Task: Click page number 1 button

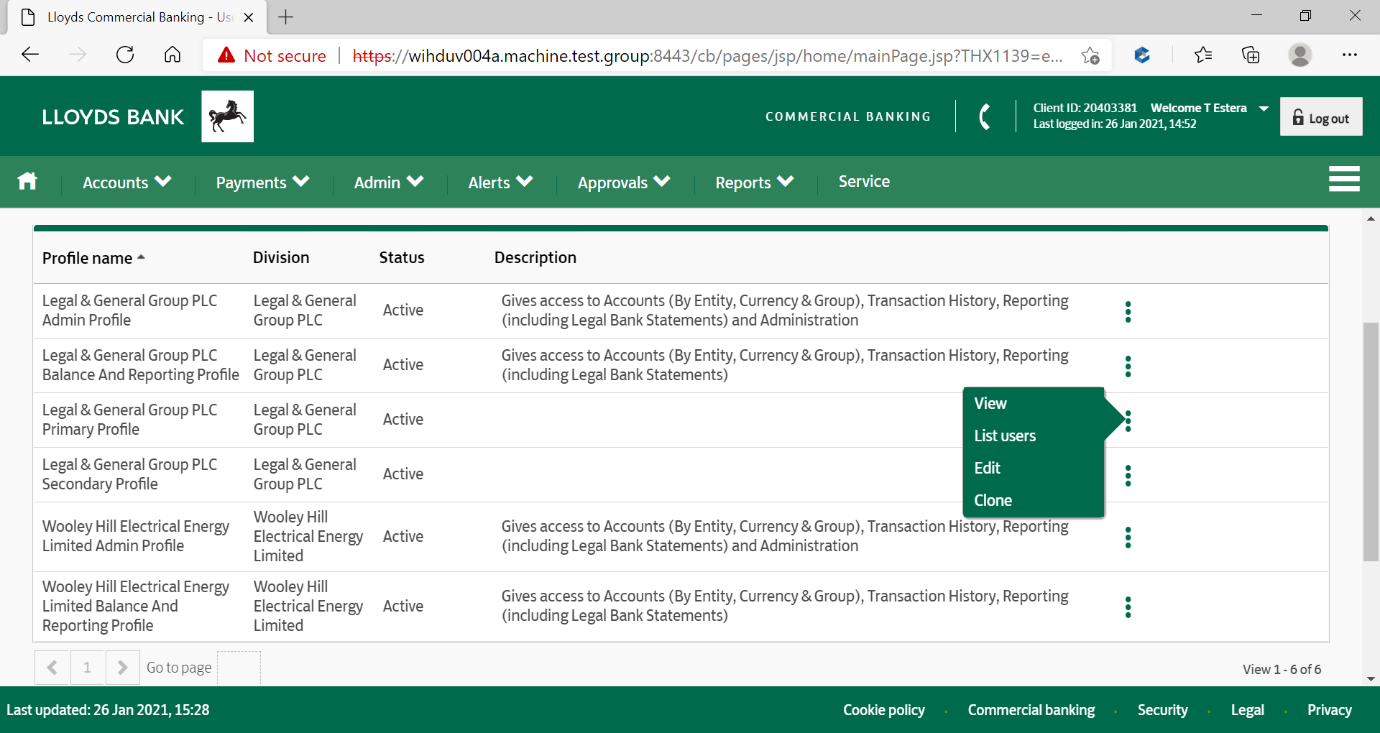Action: [x=87, y=667]
